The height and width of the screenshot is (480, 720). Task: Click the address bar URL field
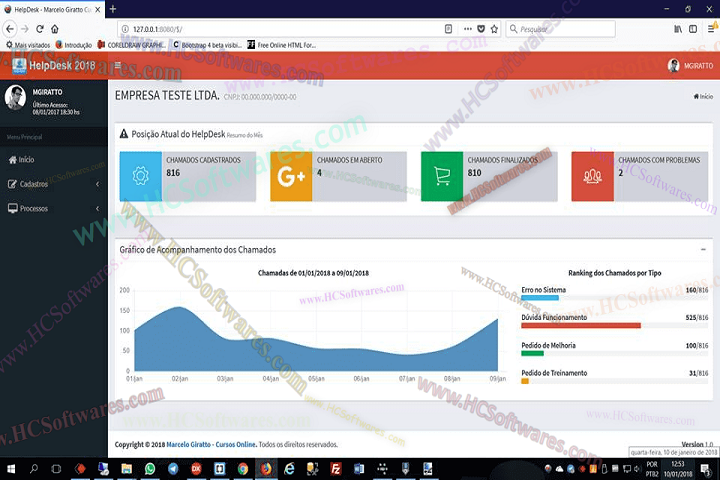coord(285,29)
